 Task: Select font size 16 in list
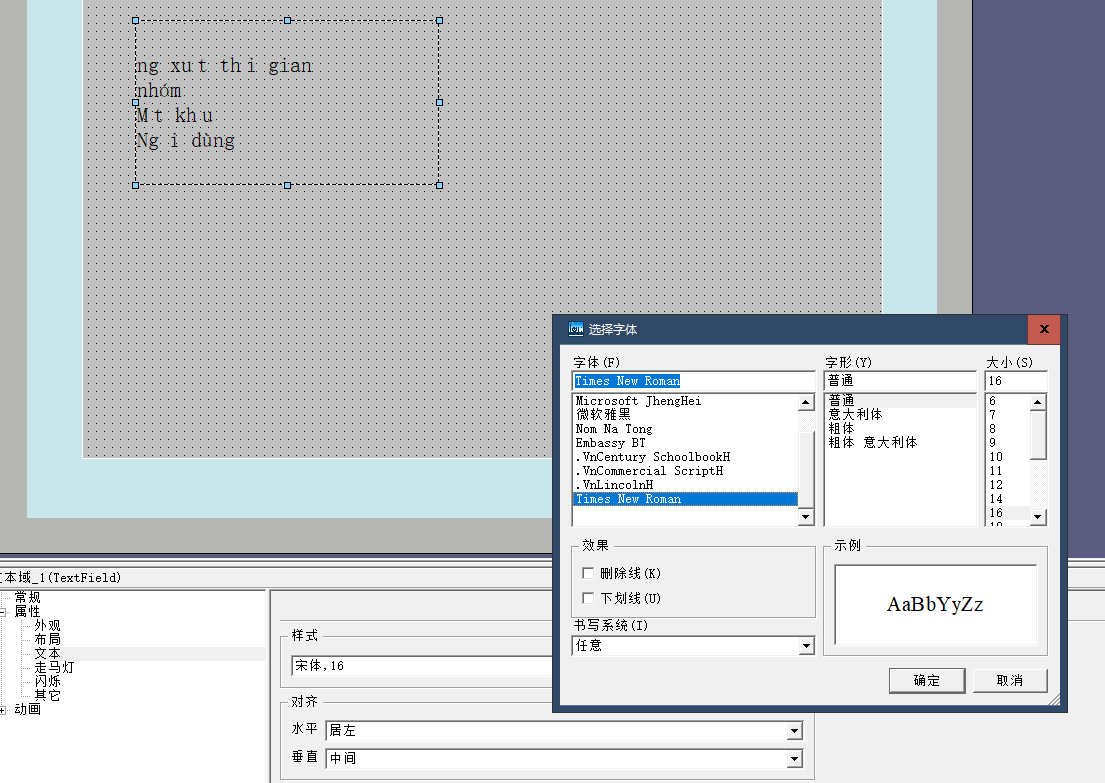pyautogui.click(x=1008, y=513)
